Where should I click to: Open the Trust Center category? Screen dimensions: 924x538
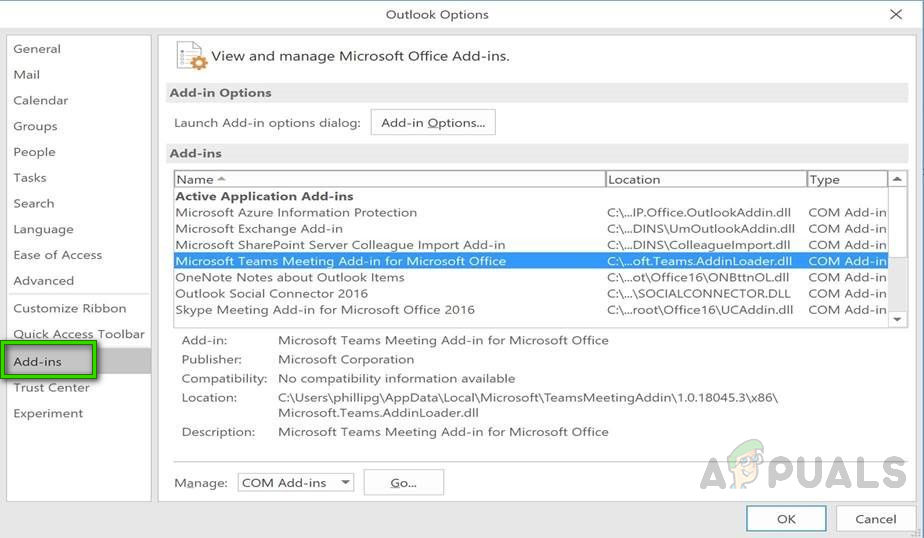pos(51,388)
